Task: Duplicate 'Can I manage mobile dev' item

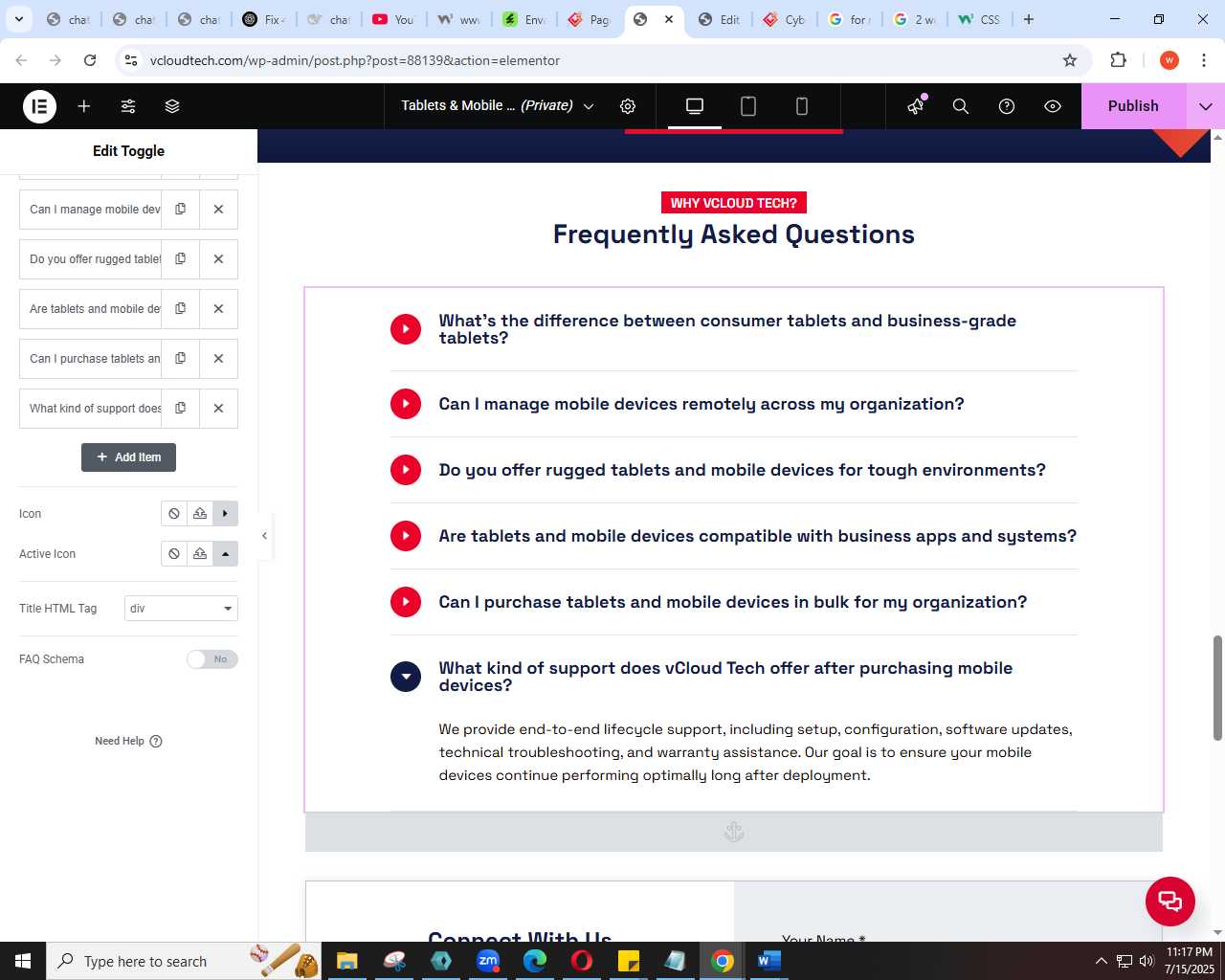Action: click(180, 209)
